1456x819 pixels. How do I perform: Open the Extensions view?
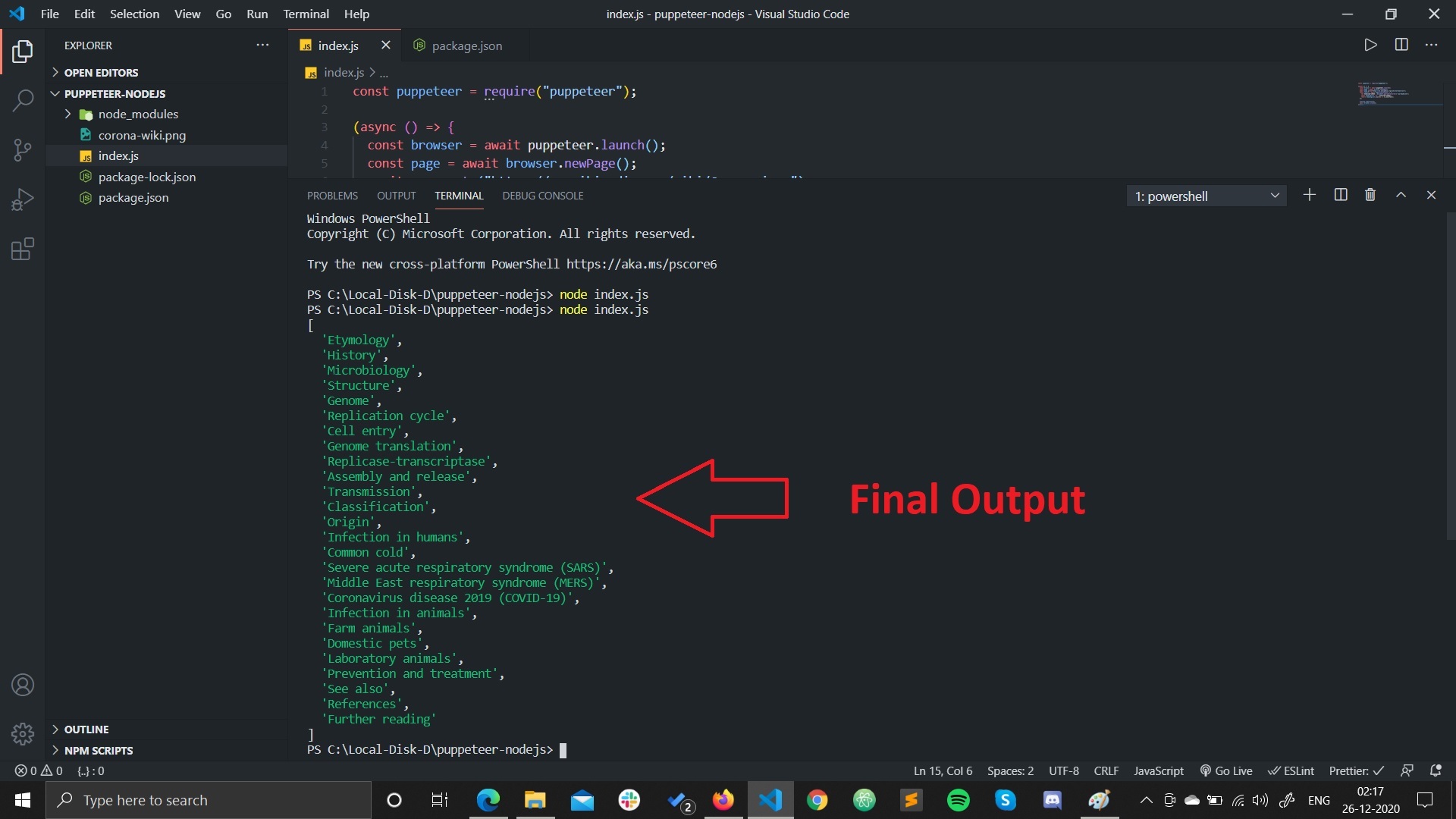[23, 249]
